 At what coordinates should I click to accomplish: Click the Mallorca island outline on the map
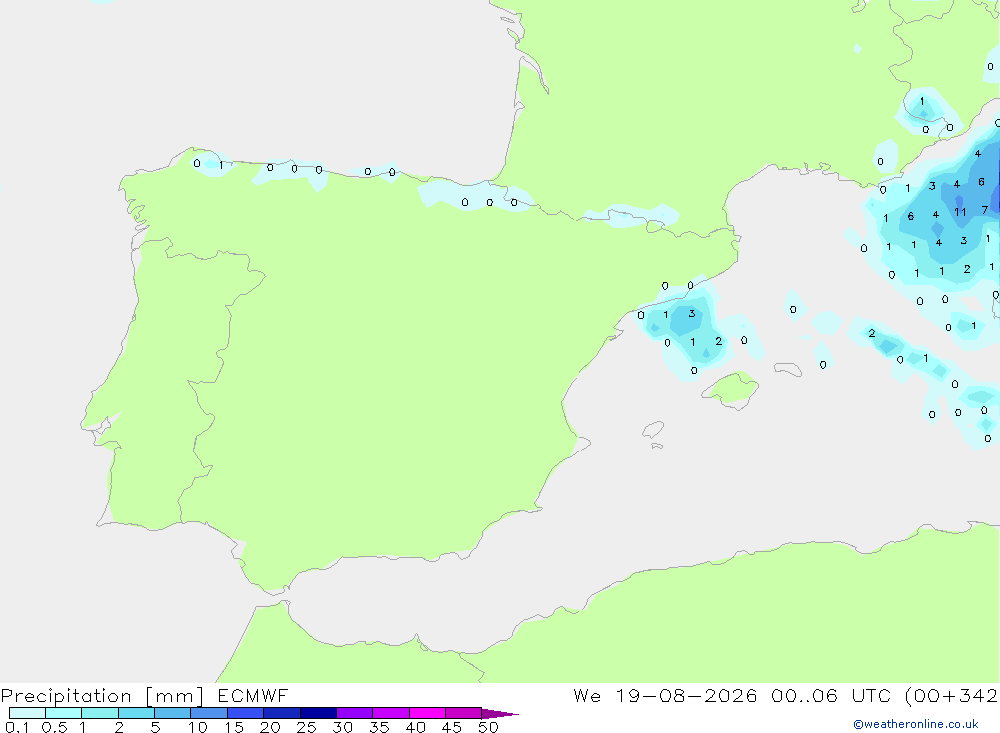point(730,389)
